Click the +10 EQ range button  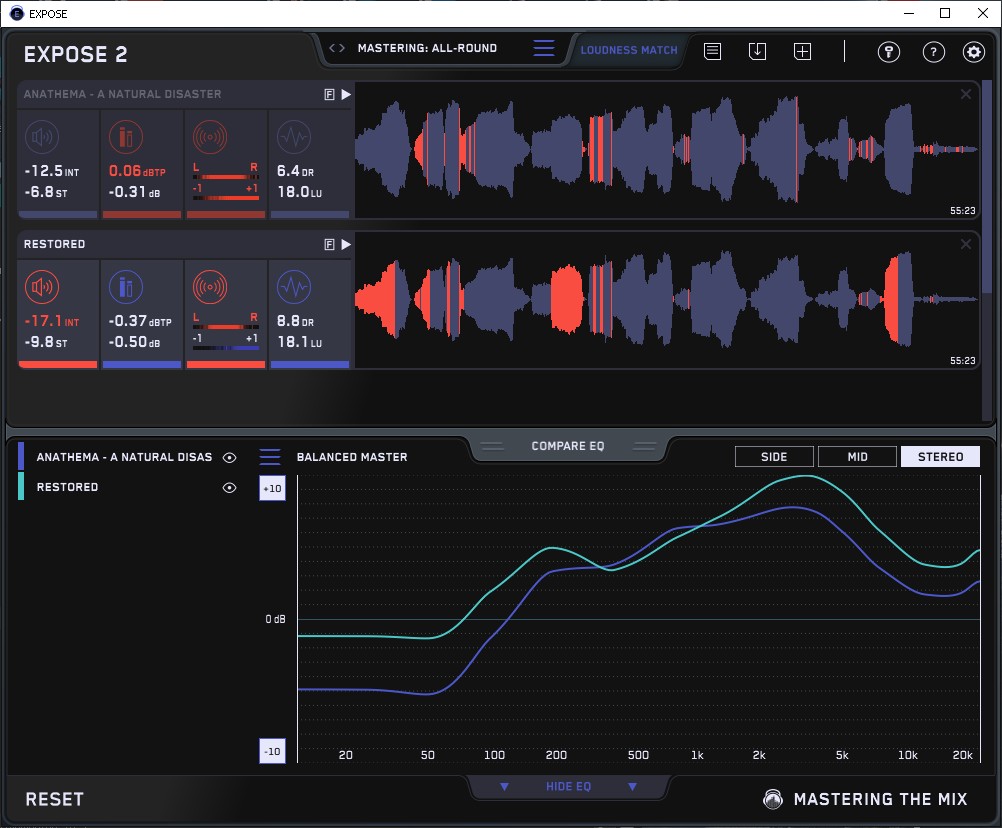(x=272, y=488)
